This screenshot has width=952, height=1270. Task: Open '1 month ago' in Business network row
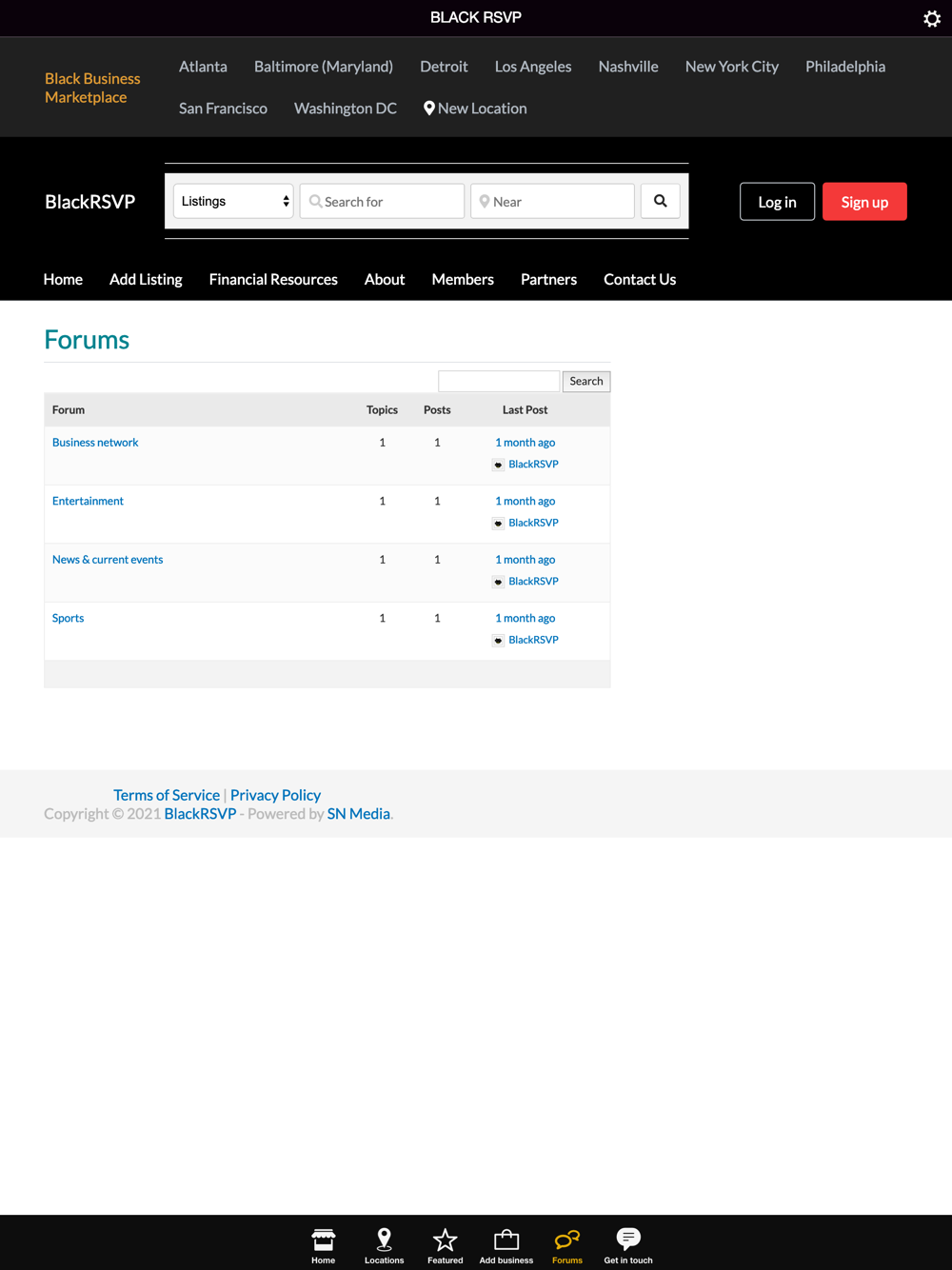(x=525, y=443)
